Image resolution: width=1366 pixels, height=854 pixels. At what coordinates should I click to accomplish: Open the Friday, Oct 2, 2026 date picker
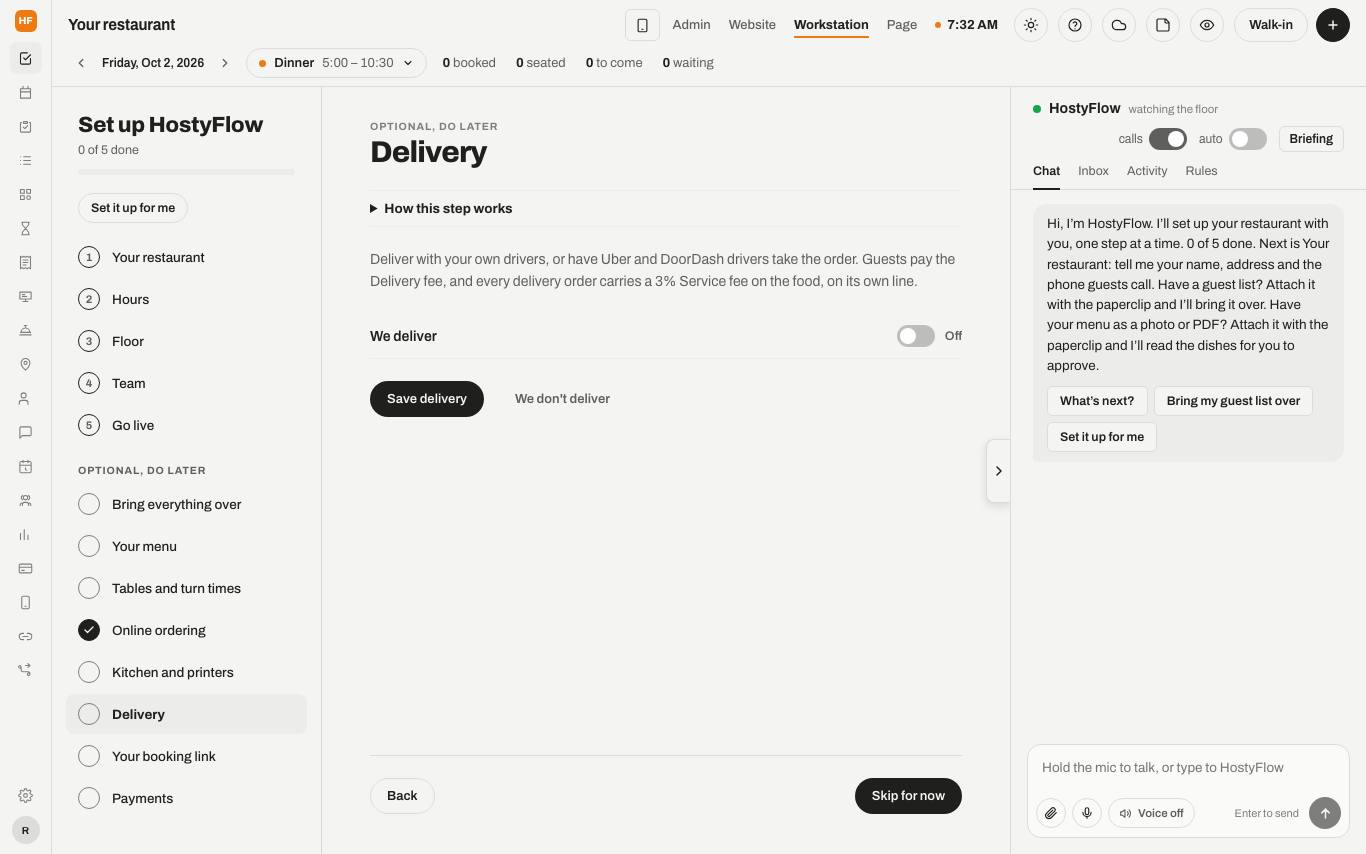(153, 63)
